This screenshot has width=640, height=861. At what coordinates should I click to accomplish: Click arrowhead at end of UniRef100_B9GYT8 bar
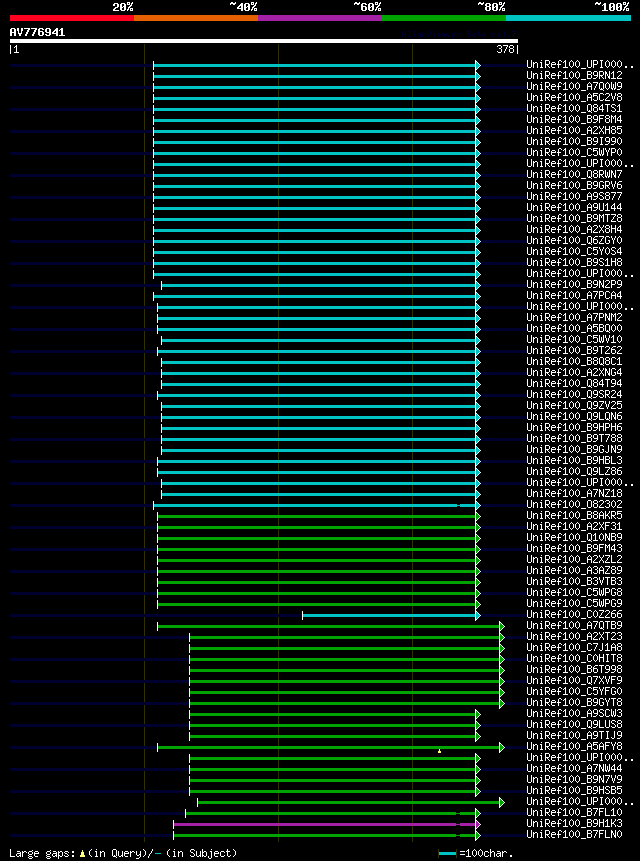click(502, 703)
